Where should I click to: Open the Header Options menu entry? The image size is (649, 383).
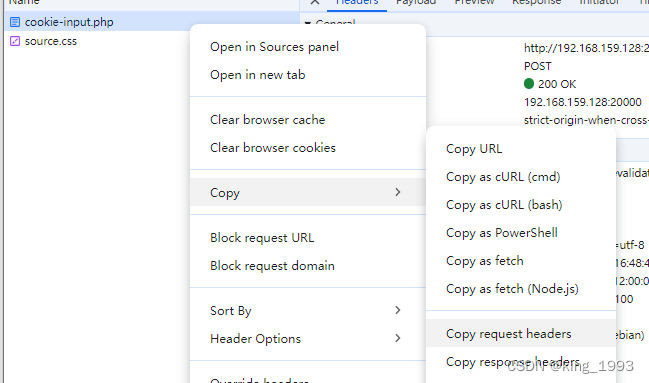(308, 339)
